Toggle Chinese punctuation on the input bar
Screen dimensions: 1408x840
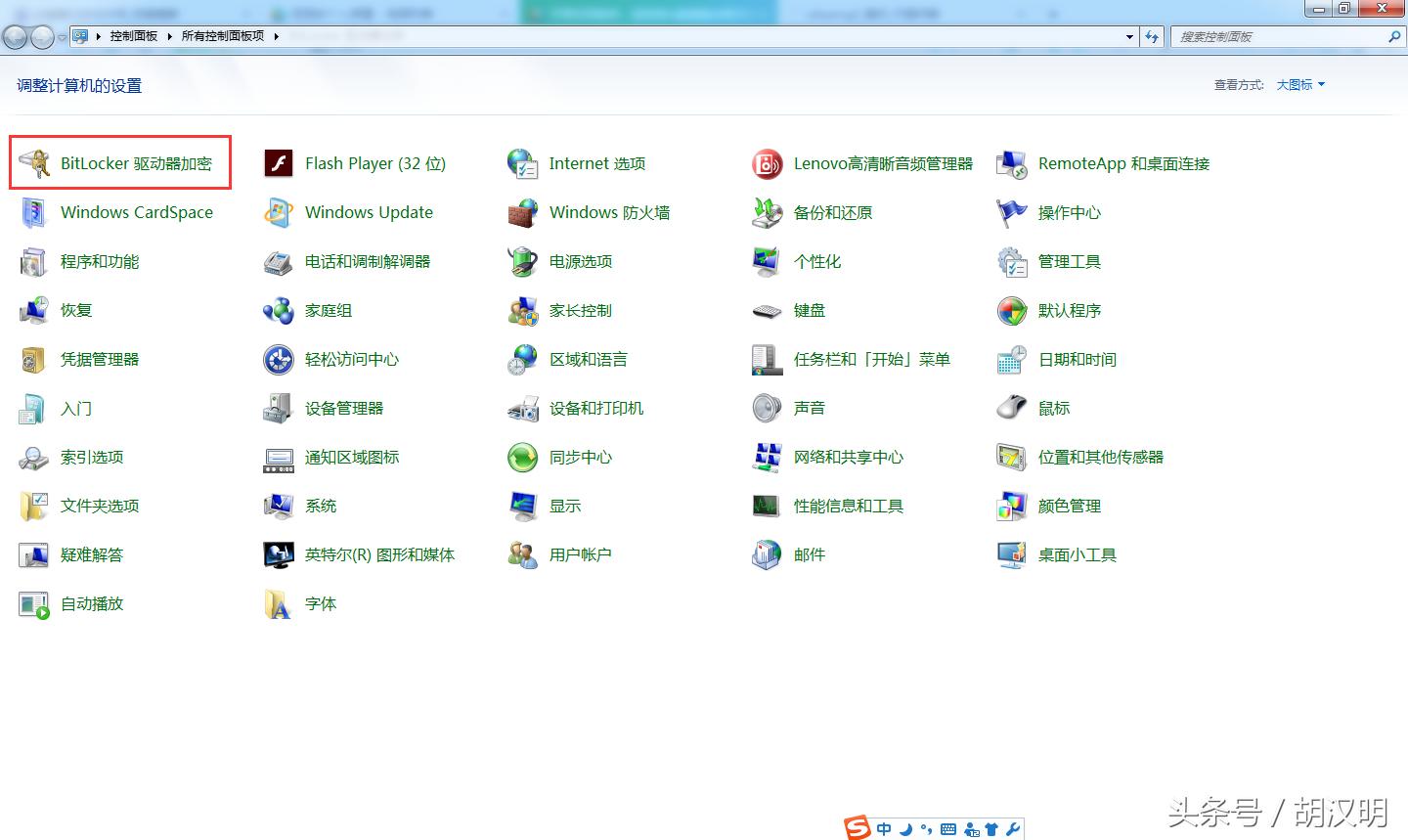(x=926, y=828)
